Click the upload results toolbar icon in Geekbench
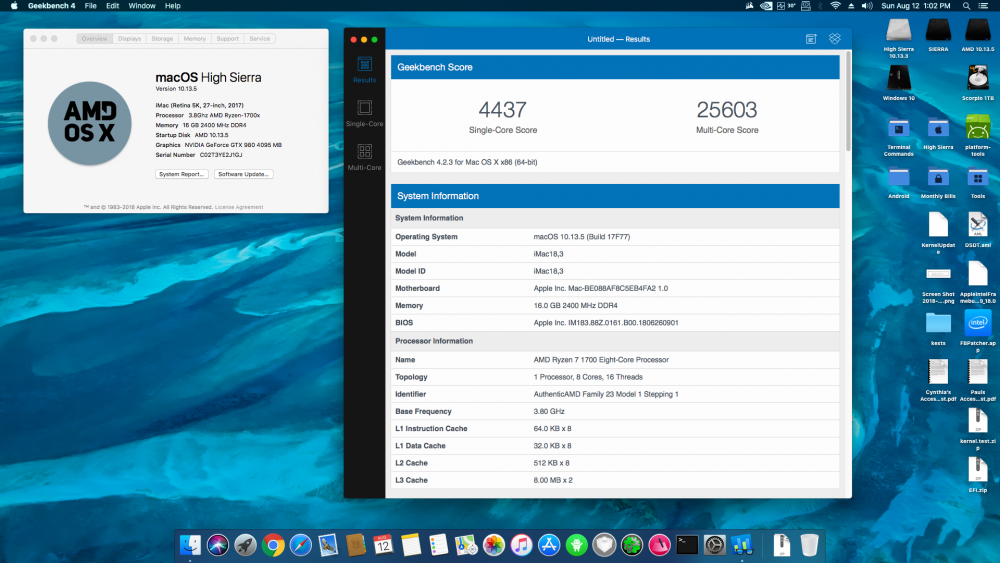Image resolution: width=1000 pixels, height=563 pixels. point(811,39)
